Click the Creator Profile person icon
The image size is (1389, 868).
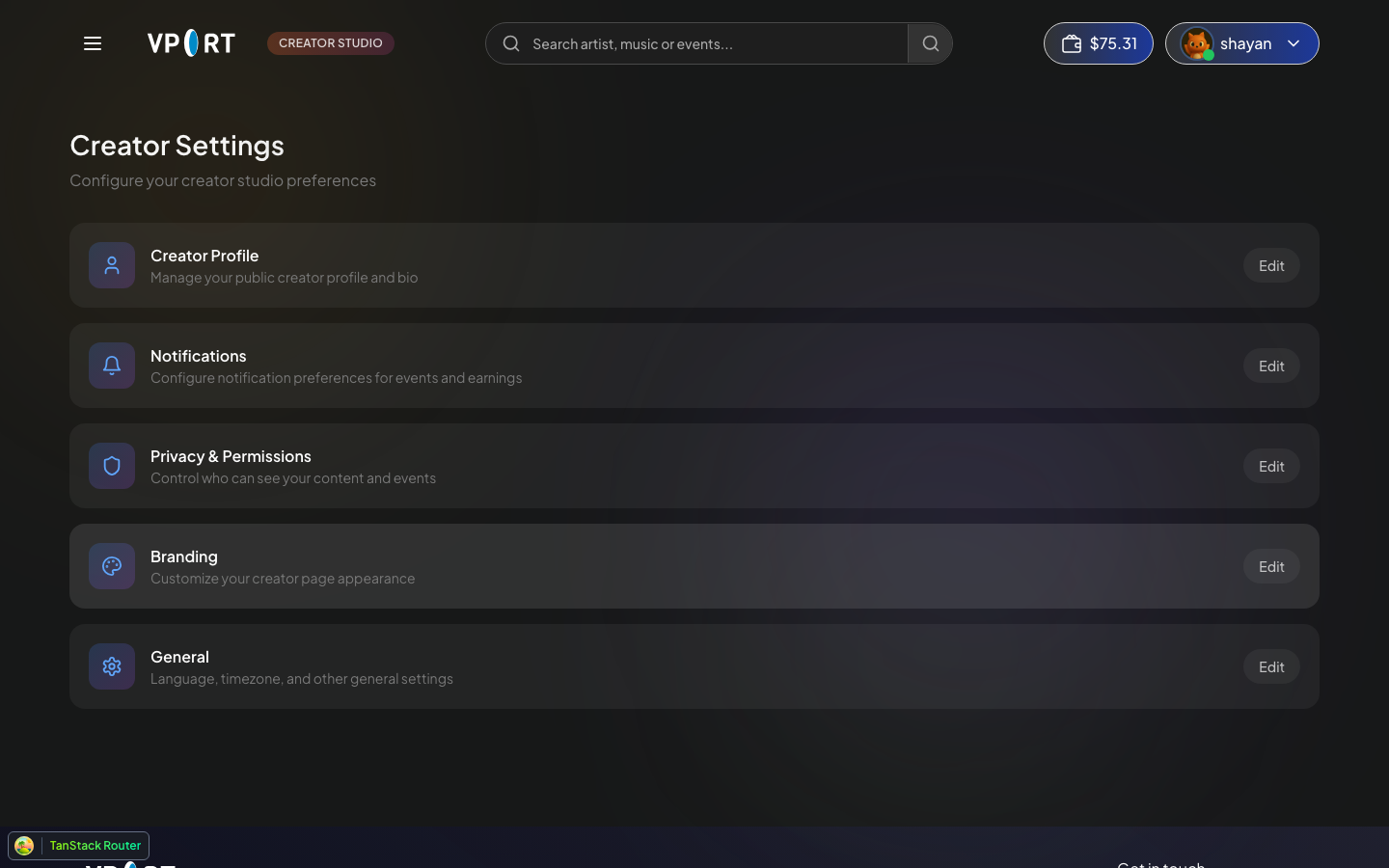112,265
